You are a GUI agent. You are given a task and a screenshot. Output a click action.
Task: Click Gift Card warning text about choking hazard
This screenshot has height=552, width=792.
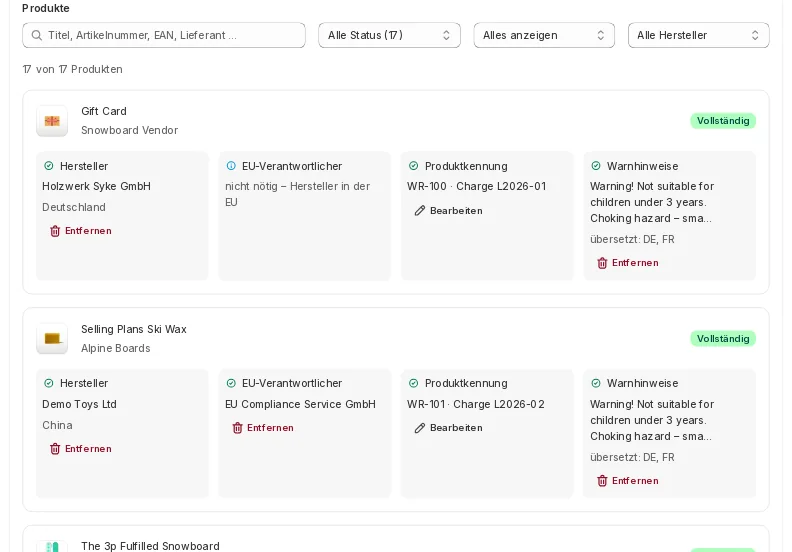pyautogui.click(x=652, y=202)
